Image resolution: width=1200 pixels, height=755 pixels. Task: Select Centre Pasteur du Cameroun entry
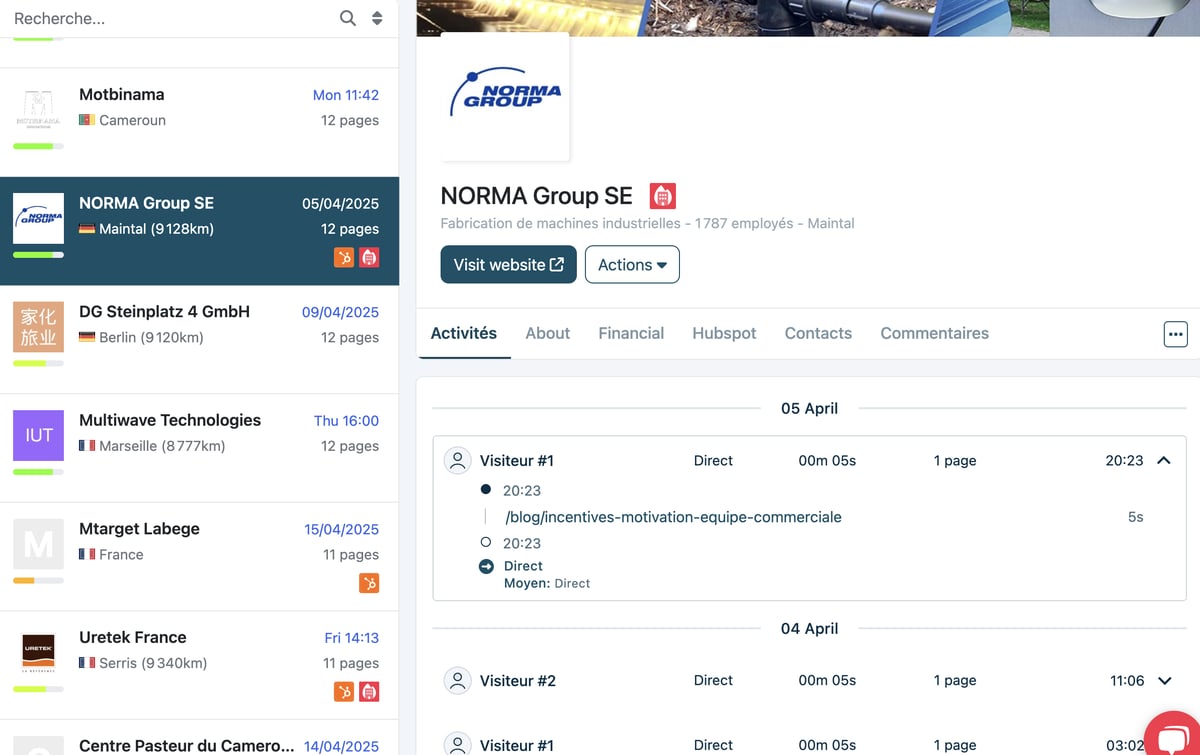(199, 738)
